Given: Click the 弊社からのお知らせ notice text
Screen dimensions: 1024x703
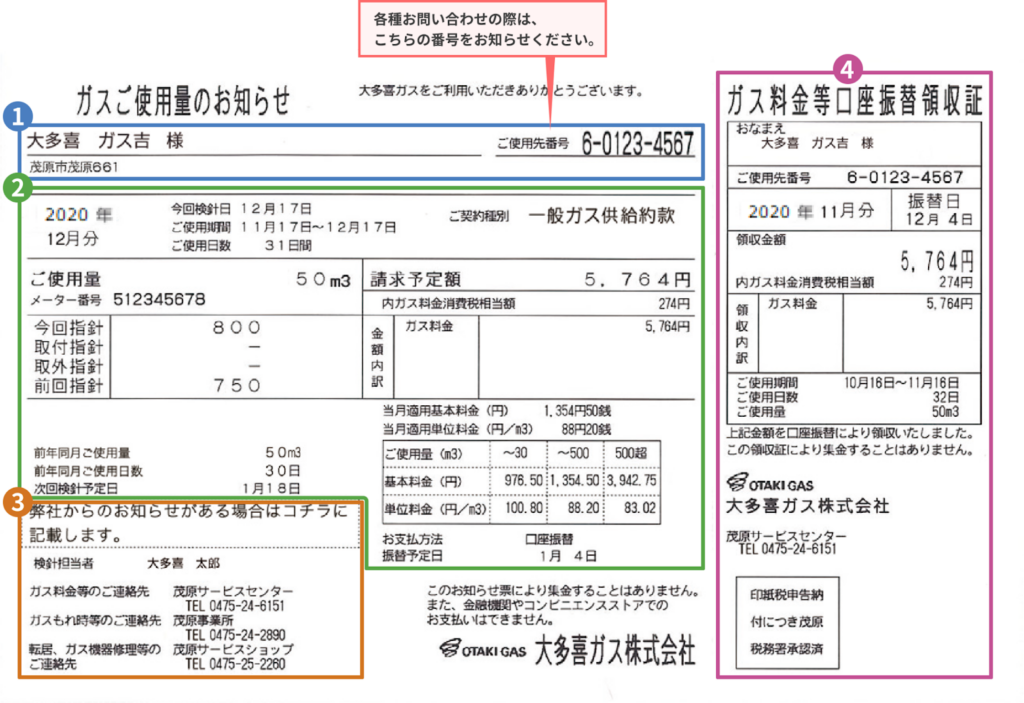Looking at the screenshot, I should coord(189,523).
